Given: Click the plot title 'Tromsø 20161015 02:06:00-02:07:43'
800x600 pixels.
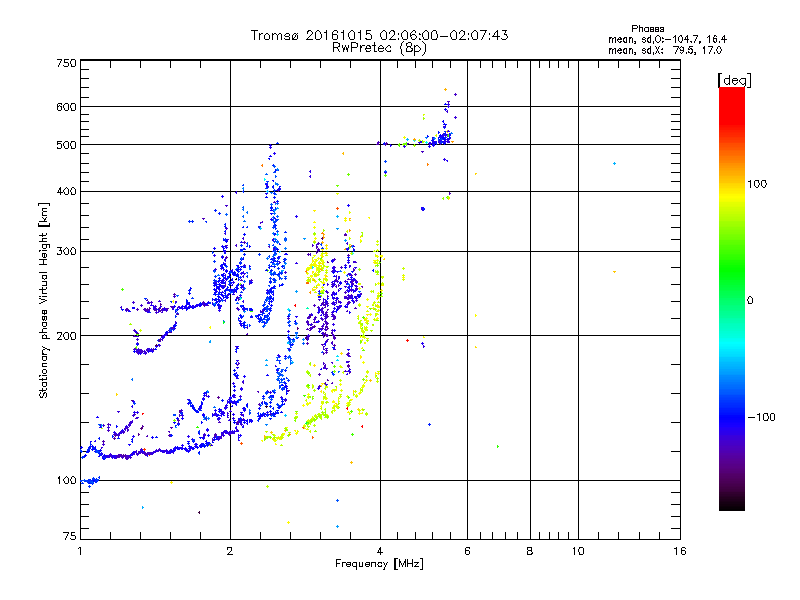Looking at the screenshot, I should click(379, 35).
